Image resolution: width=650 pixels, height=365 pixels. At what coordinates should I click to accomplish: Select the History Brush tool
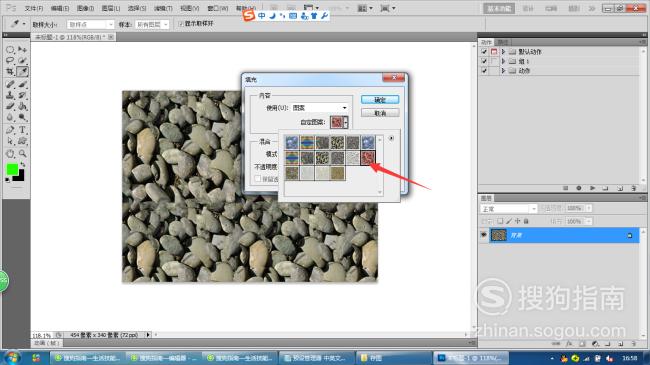pos(22,95)
